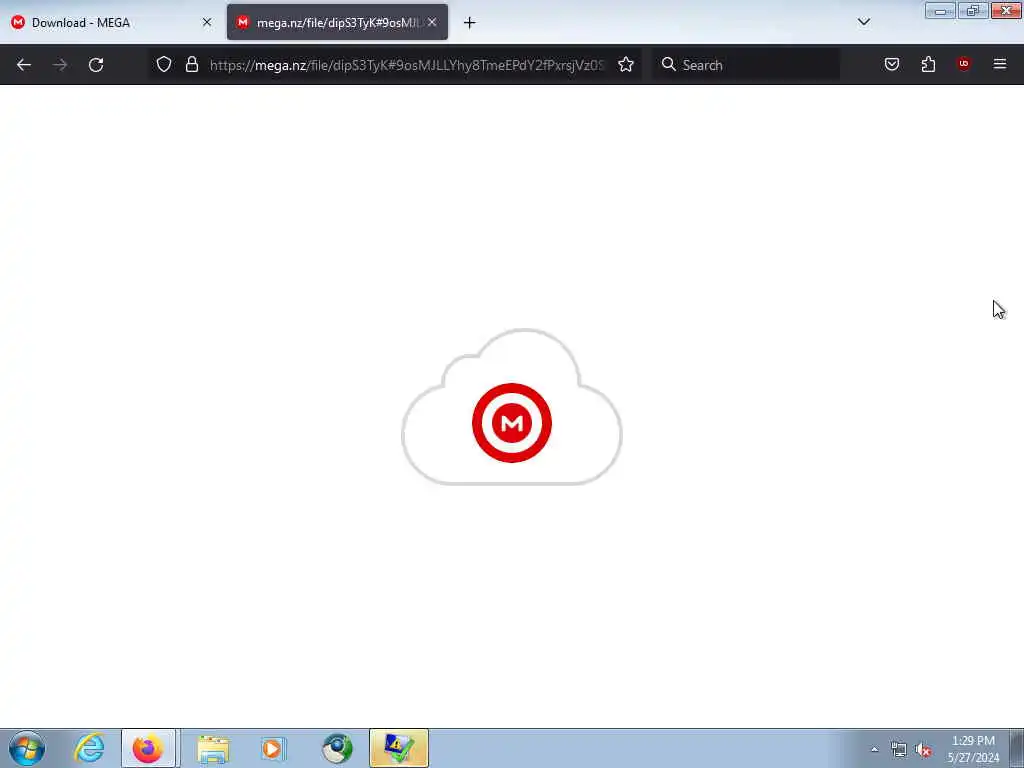The height and width of the screenshot is (768, 1024).
Task: Launch Windows Media Player from taskbar
Action: coord(273,749)
